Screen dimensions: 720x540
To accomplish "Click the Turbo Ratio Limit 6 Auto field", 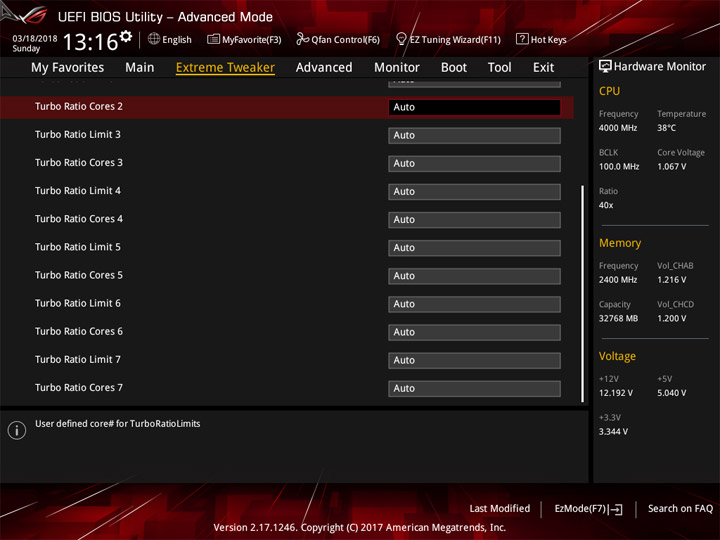I will [x=474, y=304].
